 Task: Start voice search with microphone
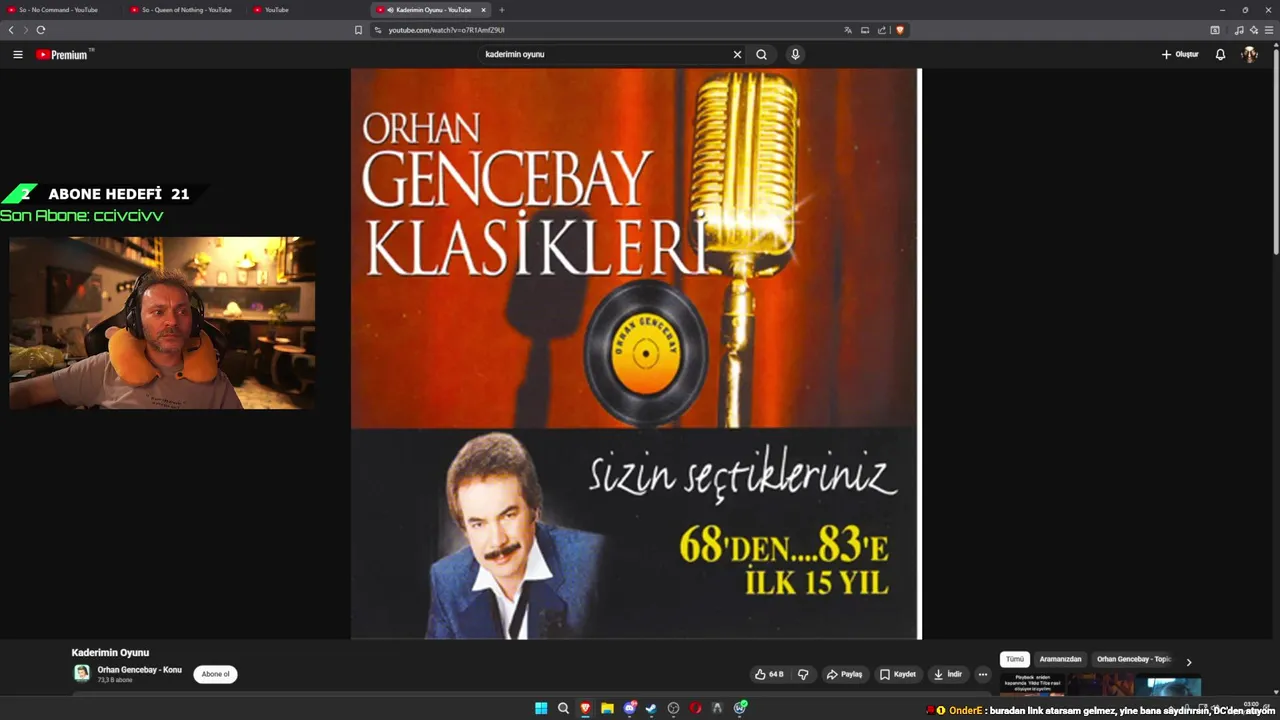pos(795,55)
